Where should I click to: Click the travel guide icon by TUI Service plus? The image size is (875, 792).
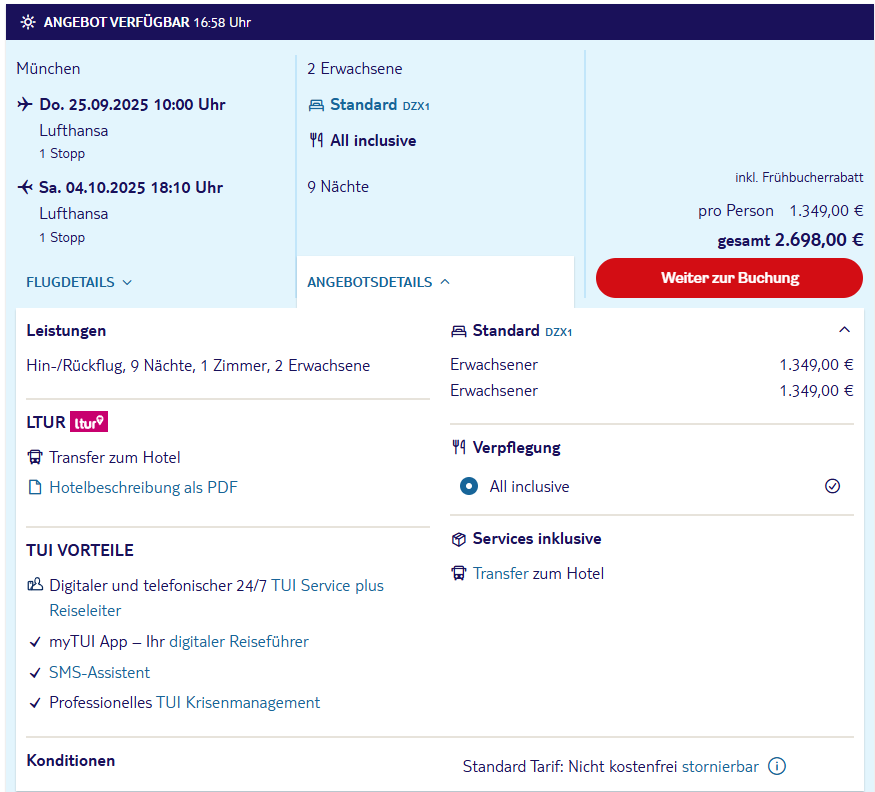point(35,585)
